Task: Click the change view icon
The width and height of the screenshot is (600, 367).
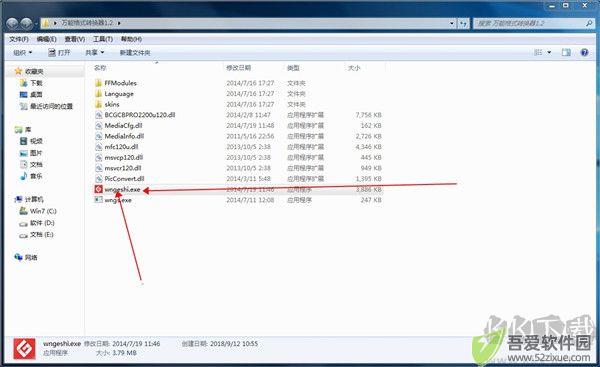Action: (x=538, y=52)
